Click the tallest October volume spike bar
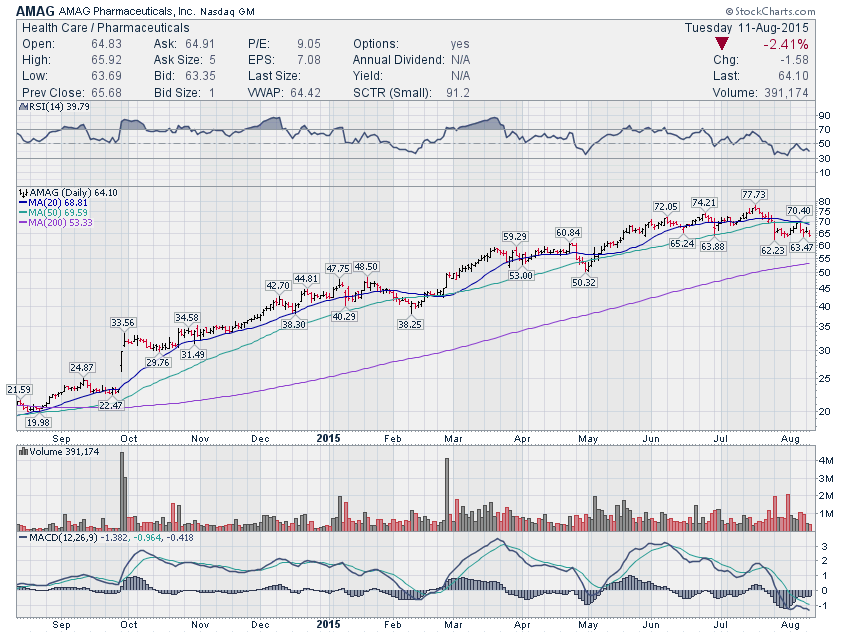 pyautogui.click(x=122, y=491)
